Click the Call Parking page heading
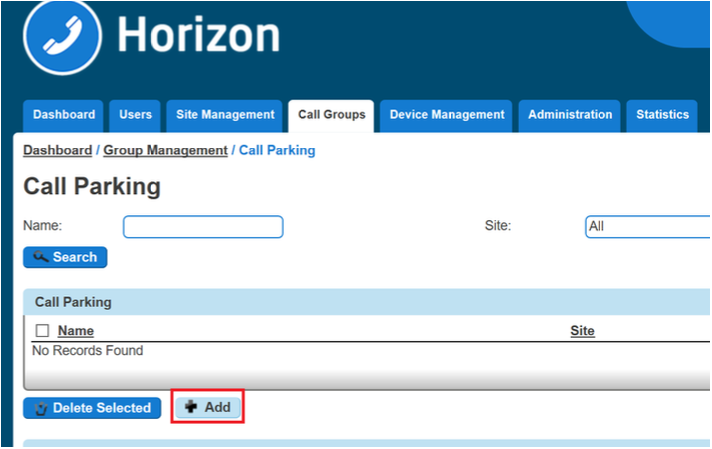 tap(92, 187)
